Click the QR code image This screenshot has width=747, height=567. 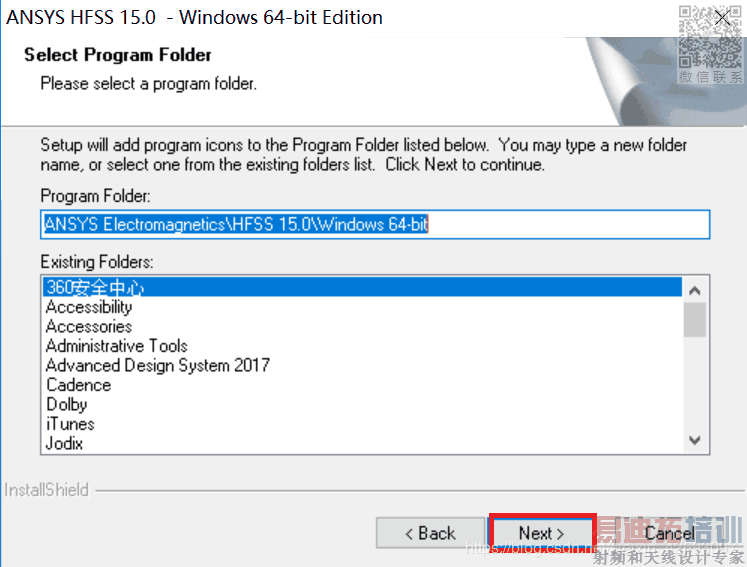[x=711, y=36]
